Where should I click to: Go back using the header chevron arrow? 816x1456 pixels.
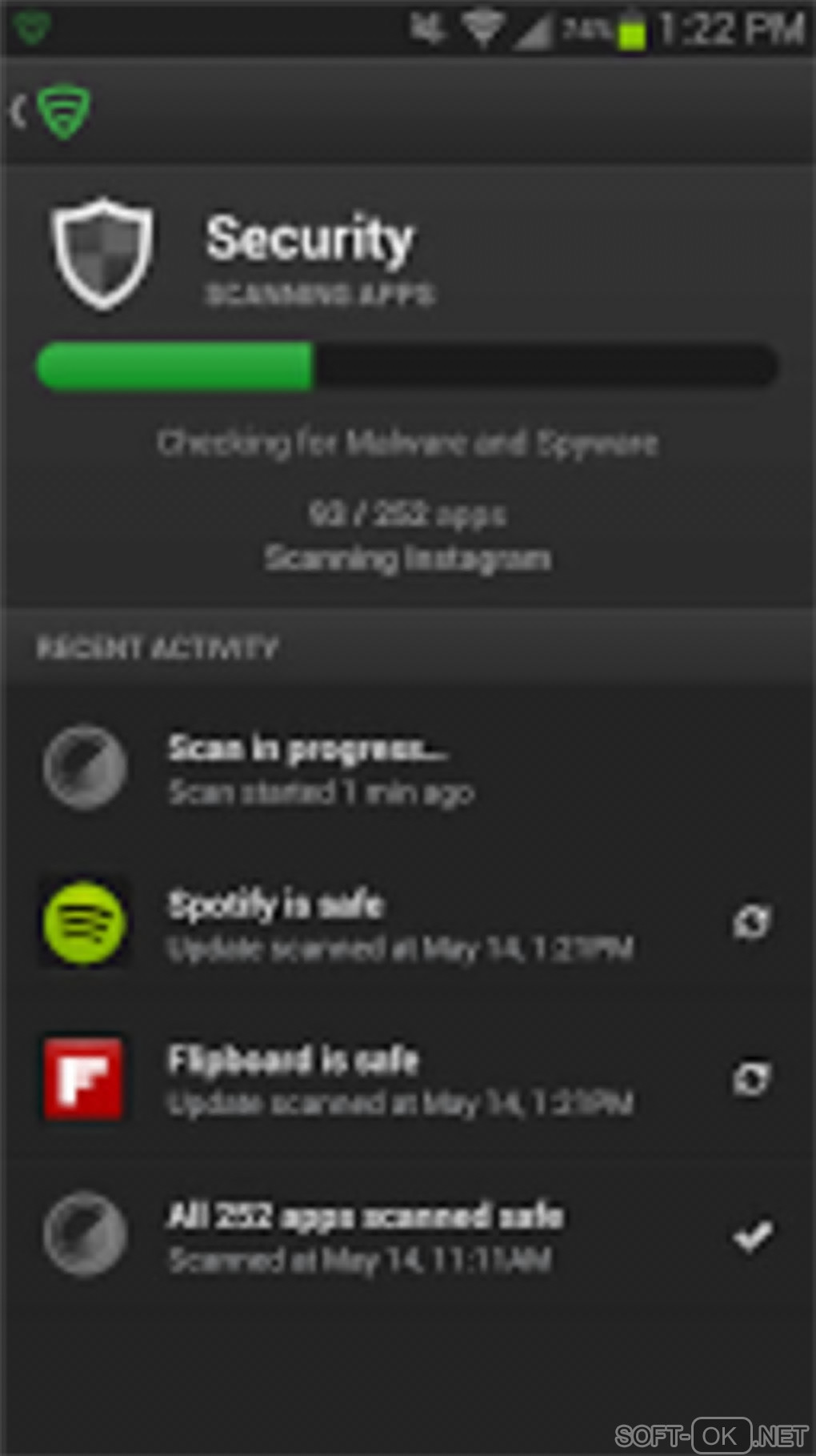tap(18, 111)
